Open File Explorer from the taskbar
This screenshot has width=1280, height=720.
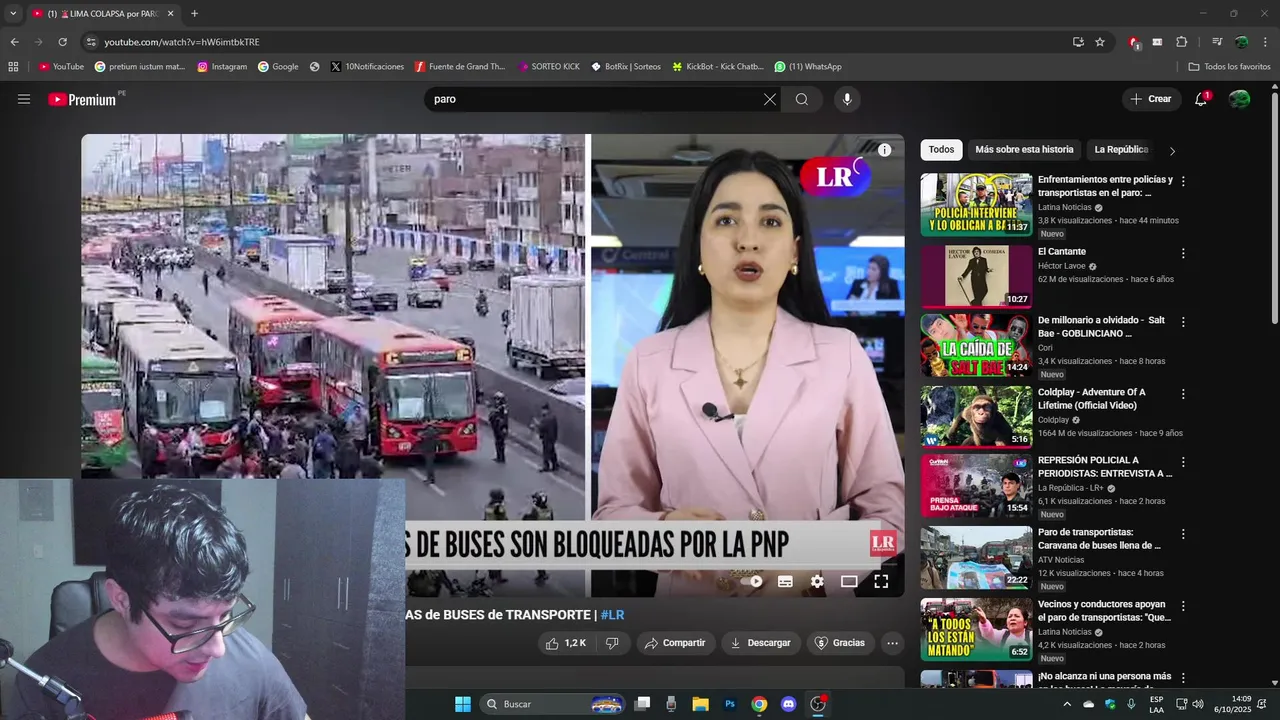[700, 704]
